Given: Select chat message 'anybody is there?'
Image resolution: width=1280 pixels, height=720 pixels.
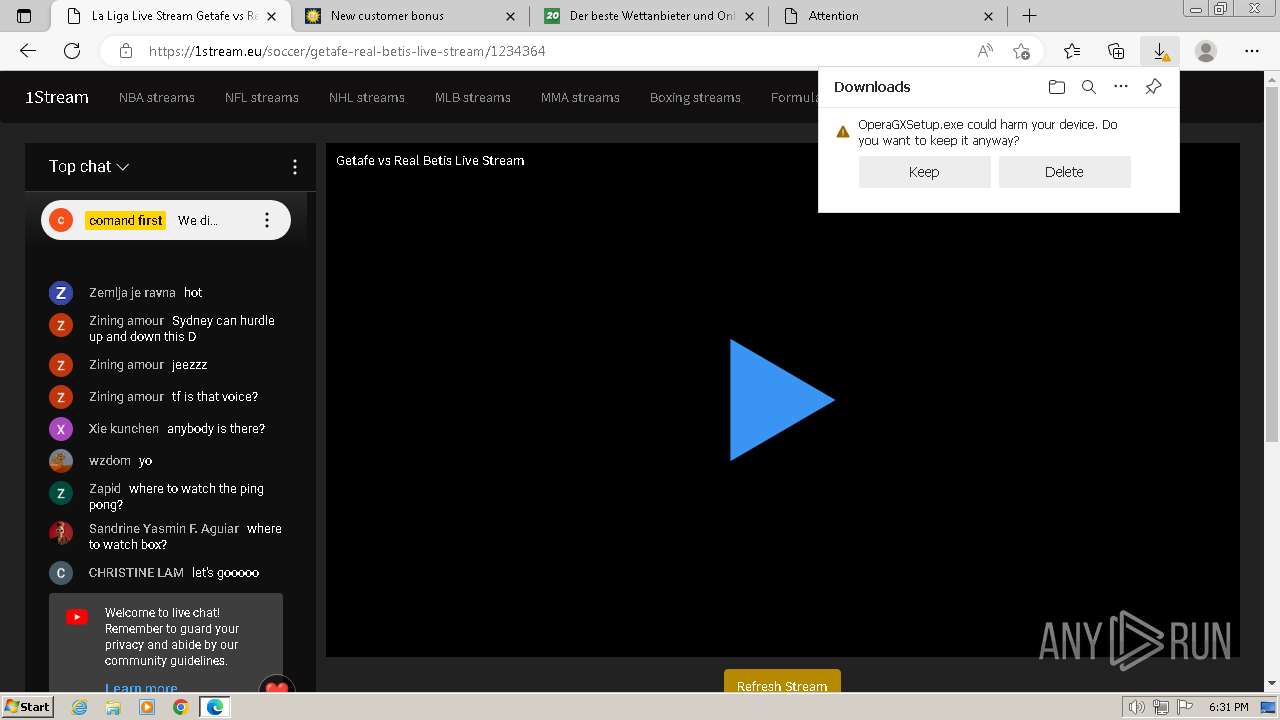Looking at the screenshot, I should tap(216, 429).
